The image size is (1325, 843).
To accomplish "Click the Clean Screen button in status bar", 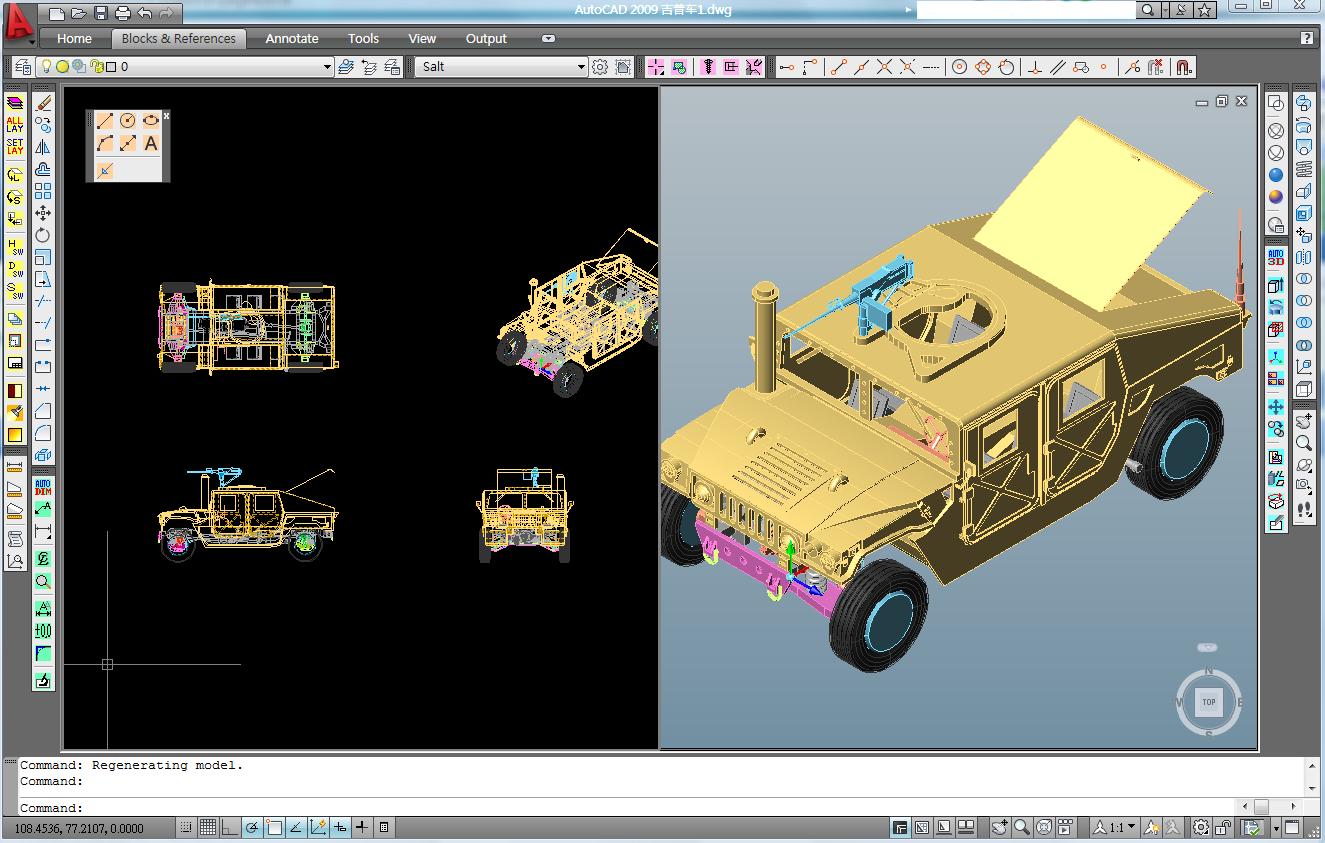I will (1292, 827).
